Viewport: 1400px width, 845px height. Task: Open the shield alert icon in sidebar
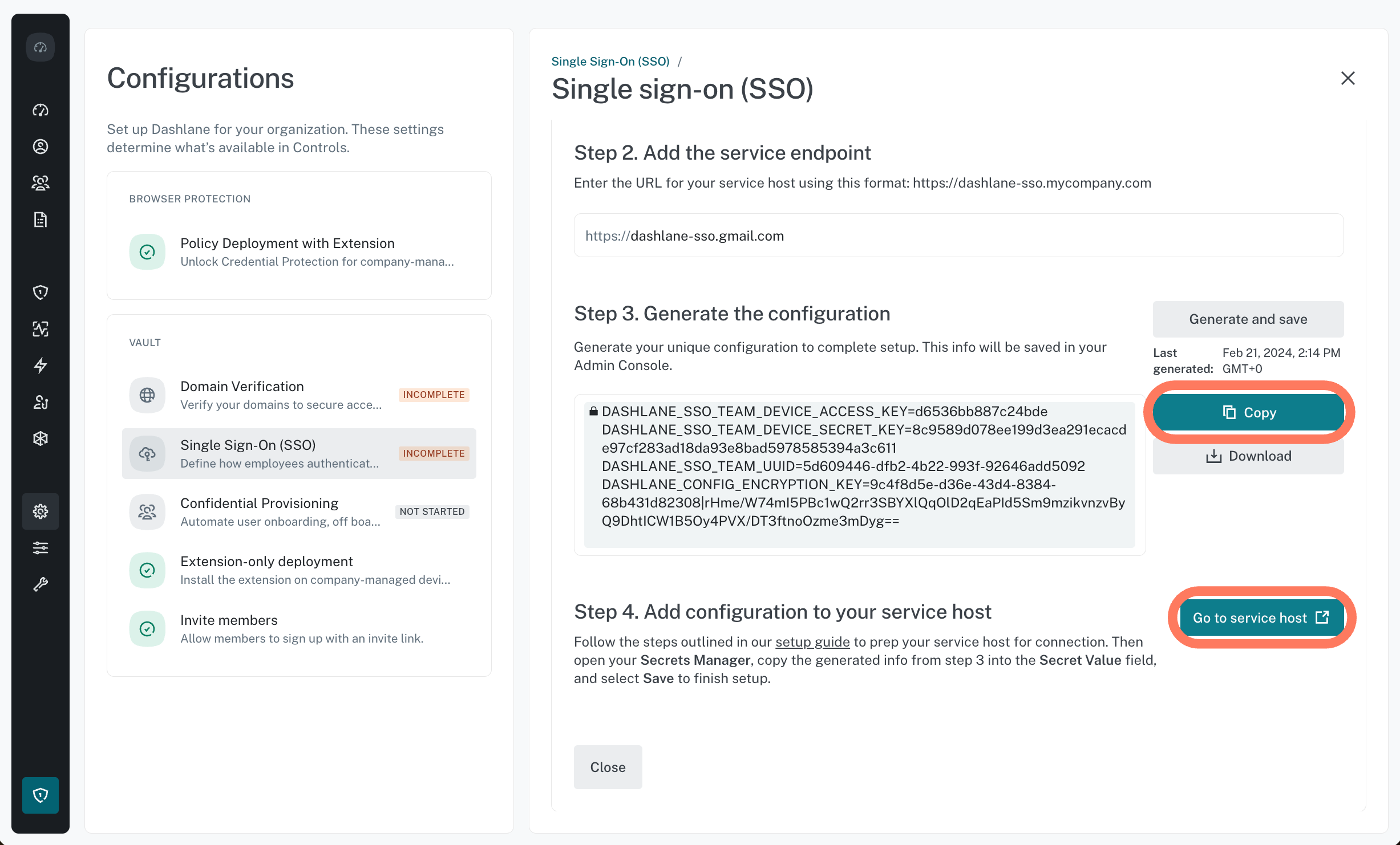pyautogui.click(x=41, y=292)
